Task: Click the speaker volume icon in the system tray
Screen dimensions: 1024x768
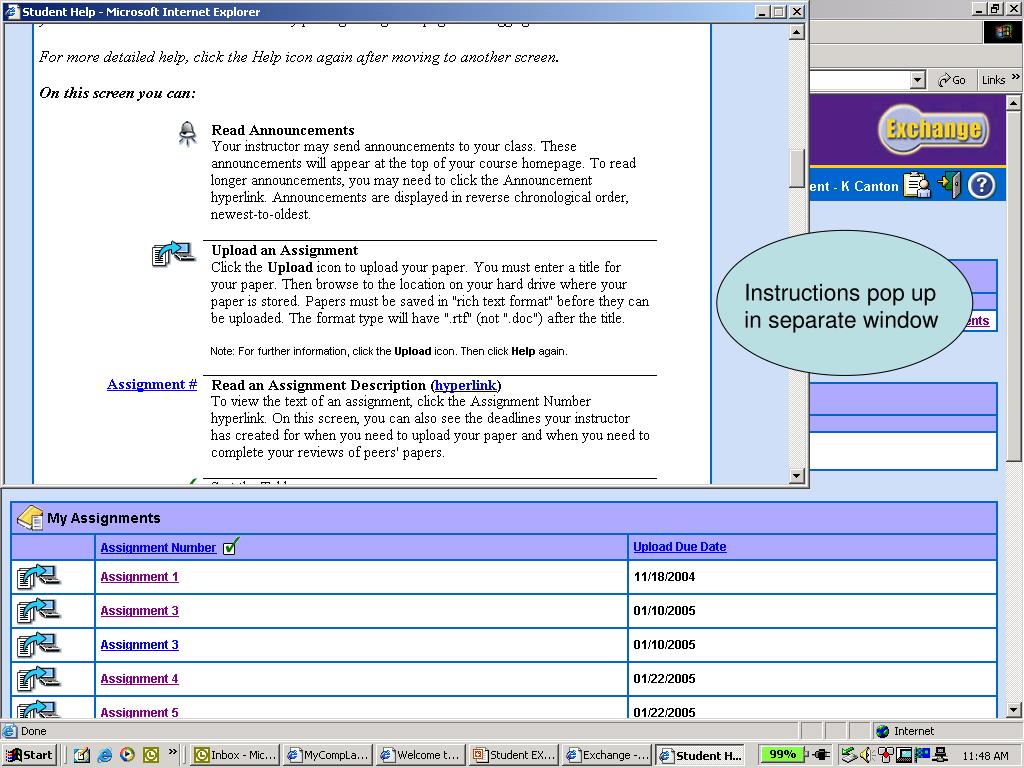Action: tap(867, 755)
